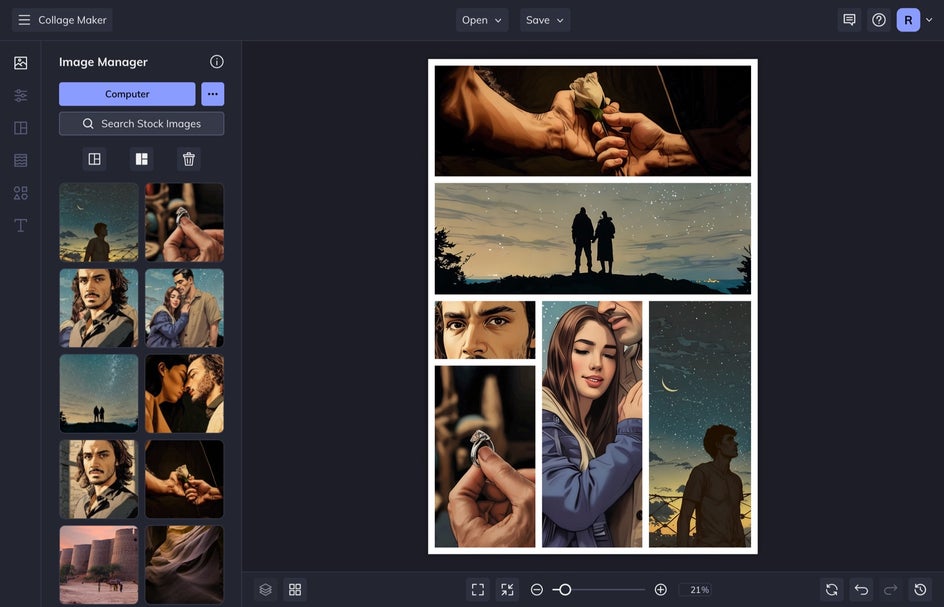Viewport: 944px width, 607px height.
Task: Open the Customize sliders sidebar tab
Action: (x=20, y=95)
